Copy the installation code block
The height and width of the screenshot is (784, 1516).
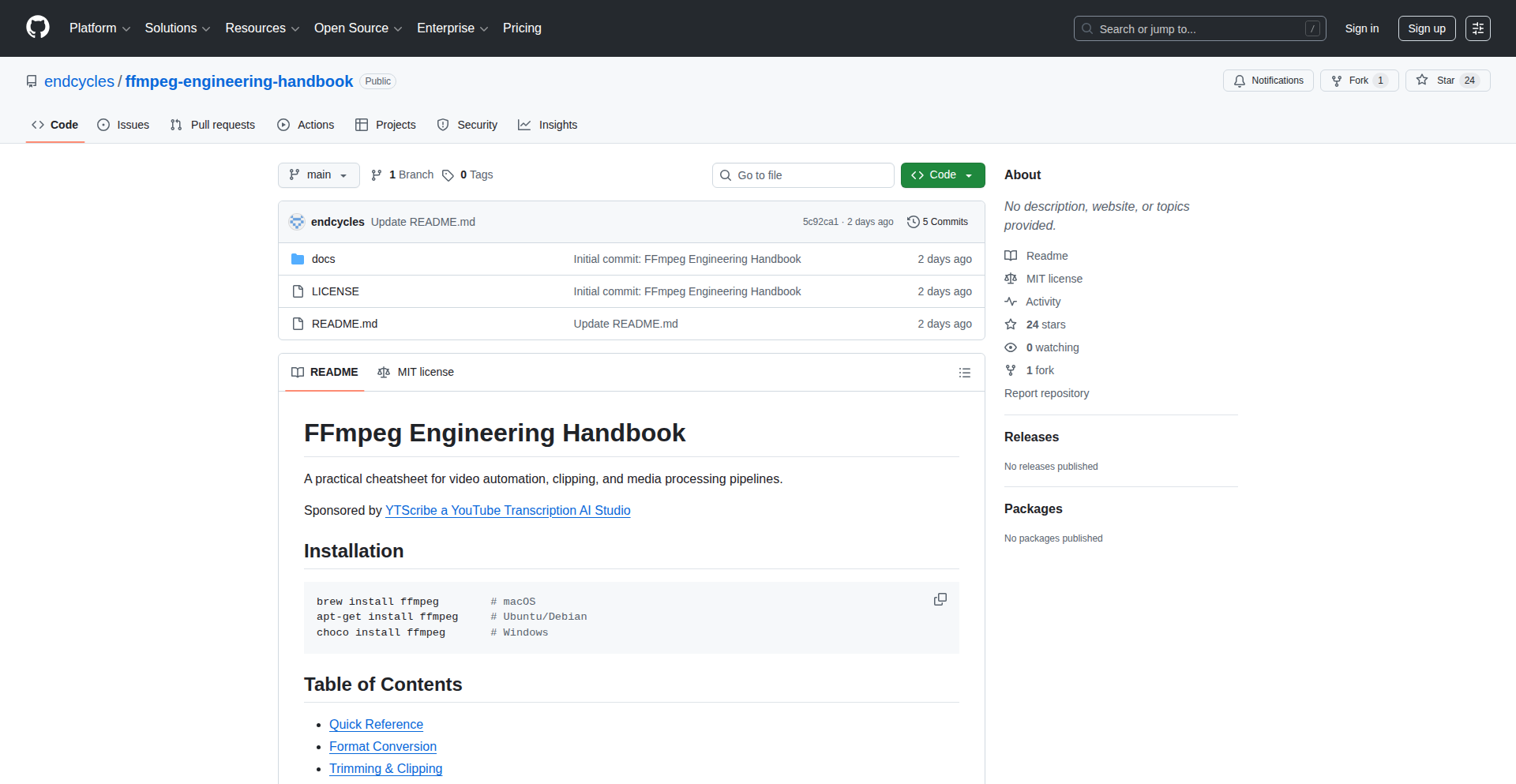pos(940,599)
